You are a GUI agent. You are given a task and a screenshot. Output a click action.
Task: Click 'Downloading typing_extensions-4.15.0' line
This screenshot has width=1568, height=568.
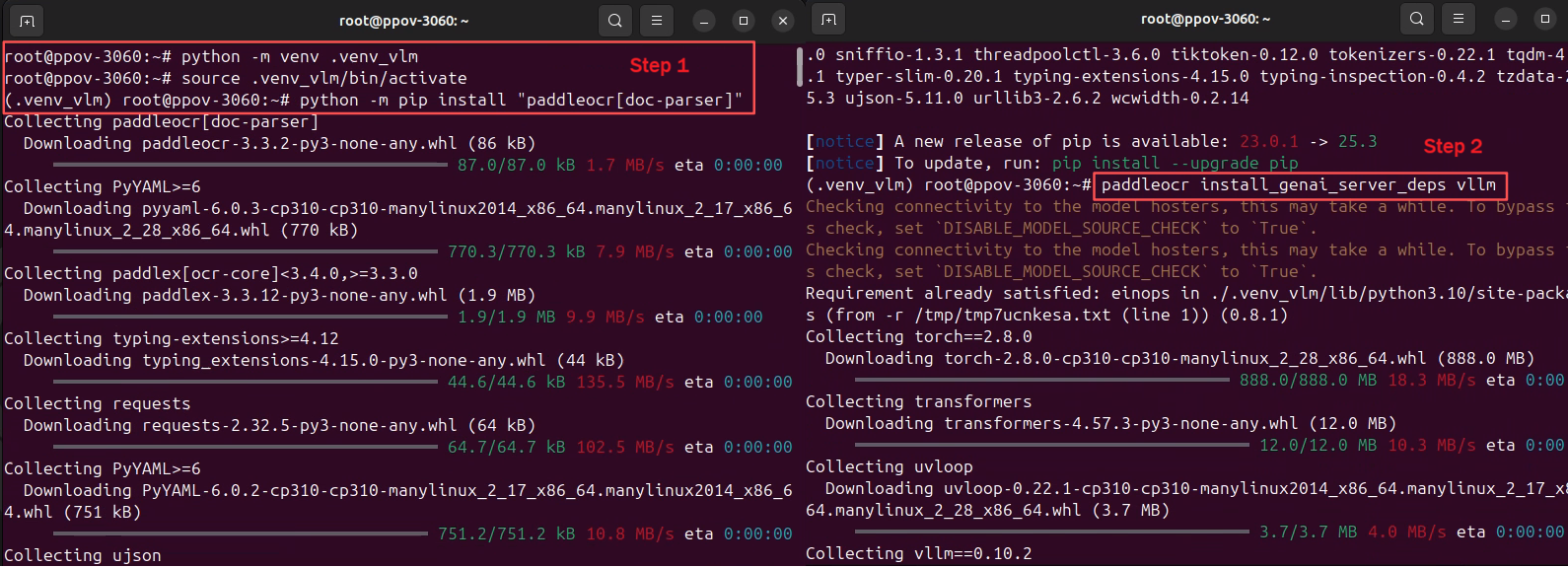324,360
